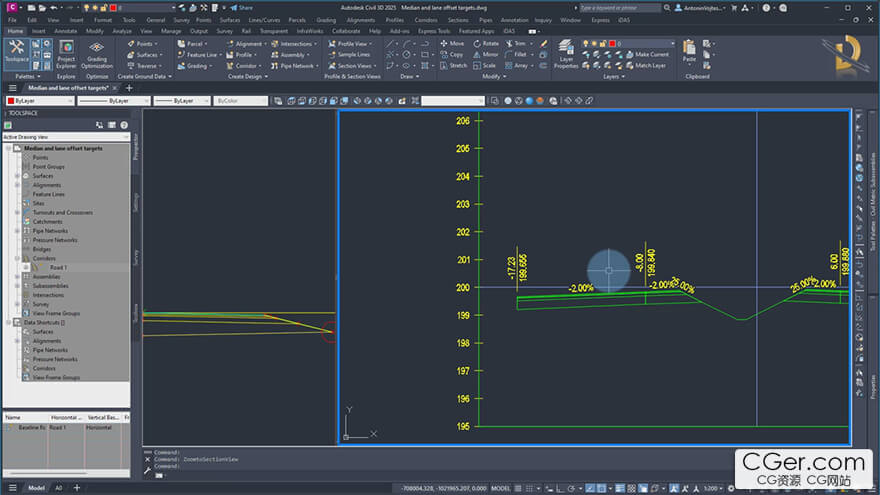
Task: Add a new drawing tab
Action: click(x=129, y=88)
